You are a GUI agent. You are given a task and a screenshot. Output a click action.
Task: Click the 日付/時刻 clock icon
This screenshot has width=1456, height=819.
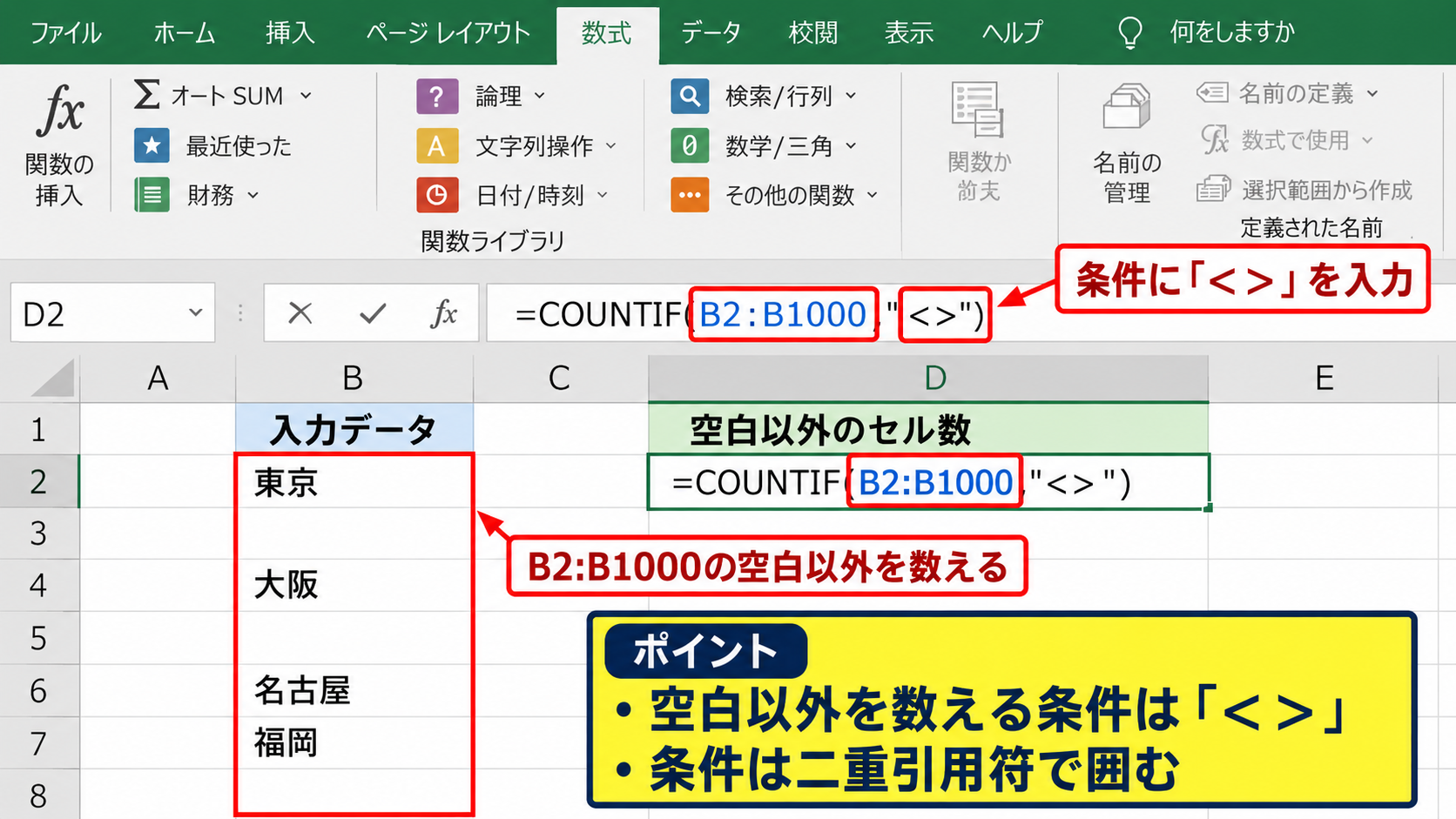click(x=437, y=195)
